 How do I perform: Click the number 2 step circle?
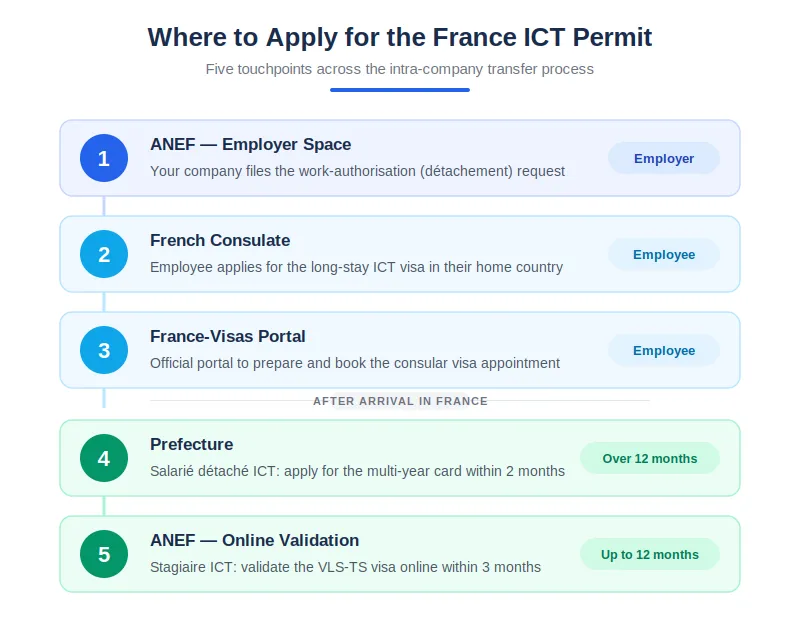[x=104, y=254]
